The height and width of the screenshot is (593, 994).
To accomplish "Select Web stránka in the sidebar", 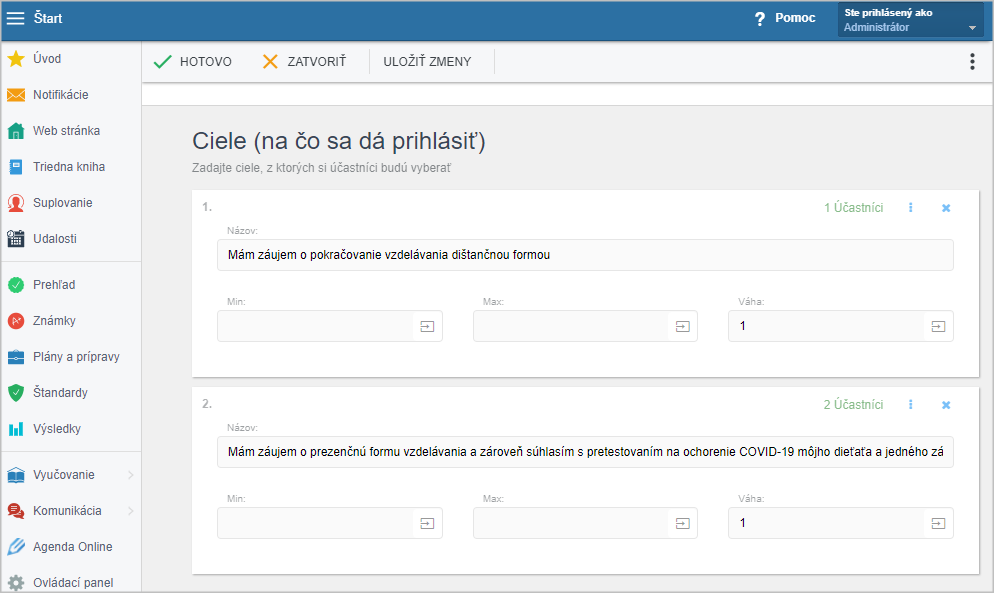I will pos(66,131).
